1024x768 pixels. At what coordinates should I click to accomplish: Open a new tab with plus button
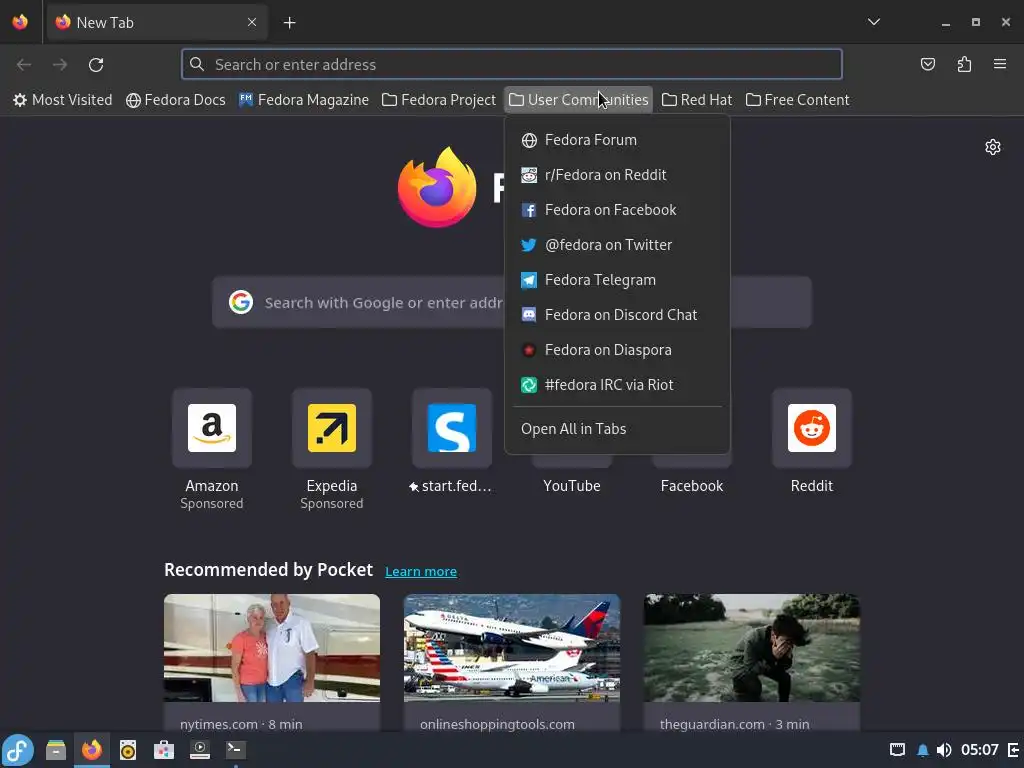click(289, 23)
